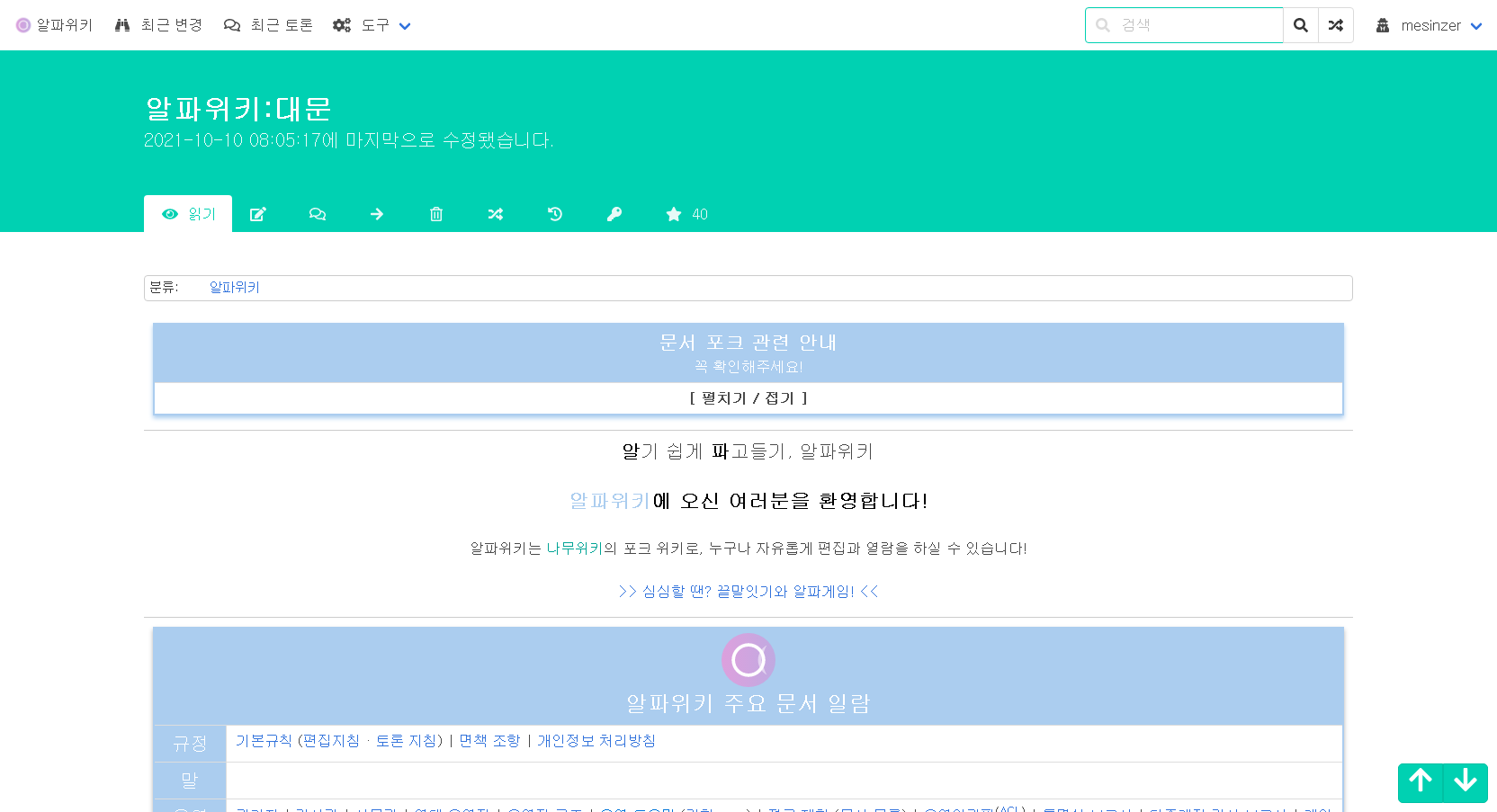
Task: Open the history clock tab
Action: 555,214
